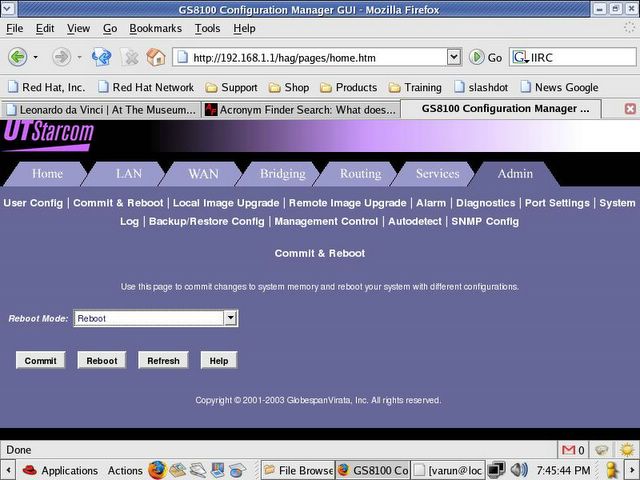Image resolution: width=640 pixels, height=480 pixels.
Task: Select the LAN navigation tab
Action: point(129,174)
